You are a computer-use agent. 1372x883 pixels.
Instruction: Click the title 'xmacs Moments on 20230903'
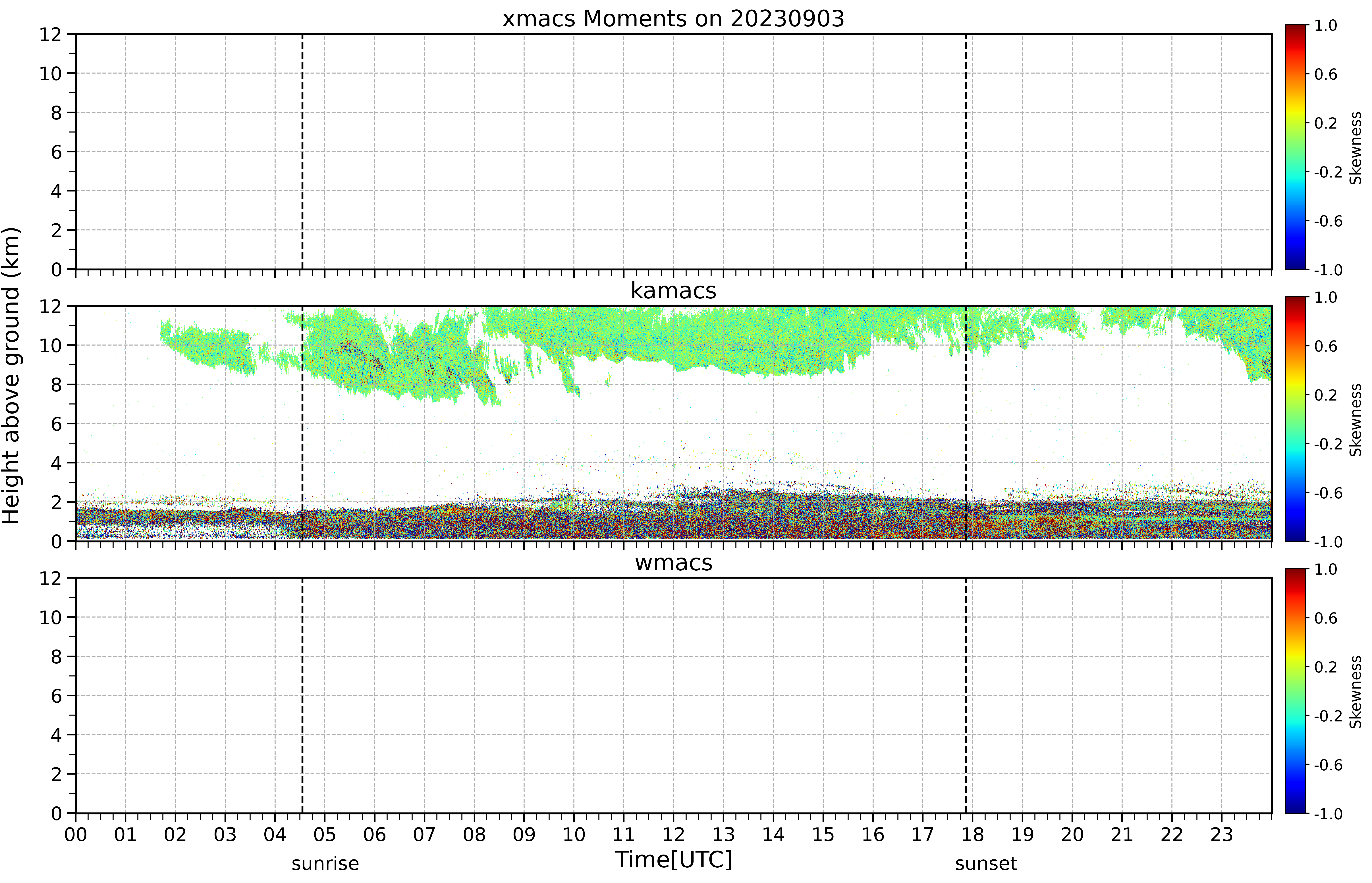(673, 19)
